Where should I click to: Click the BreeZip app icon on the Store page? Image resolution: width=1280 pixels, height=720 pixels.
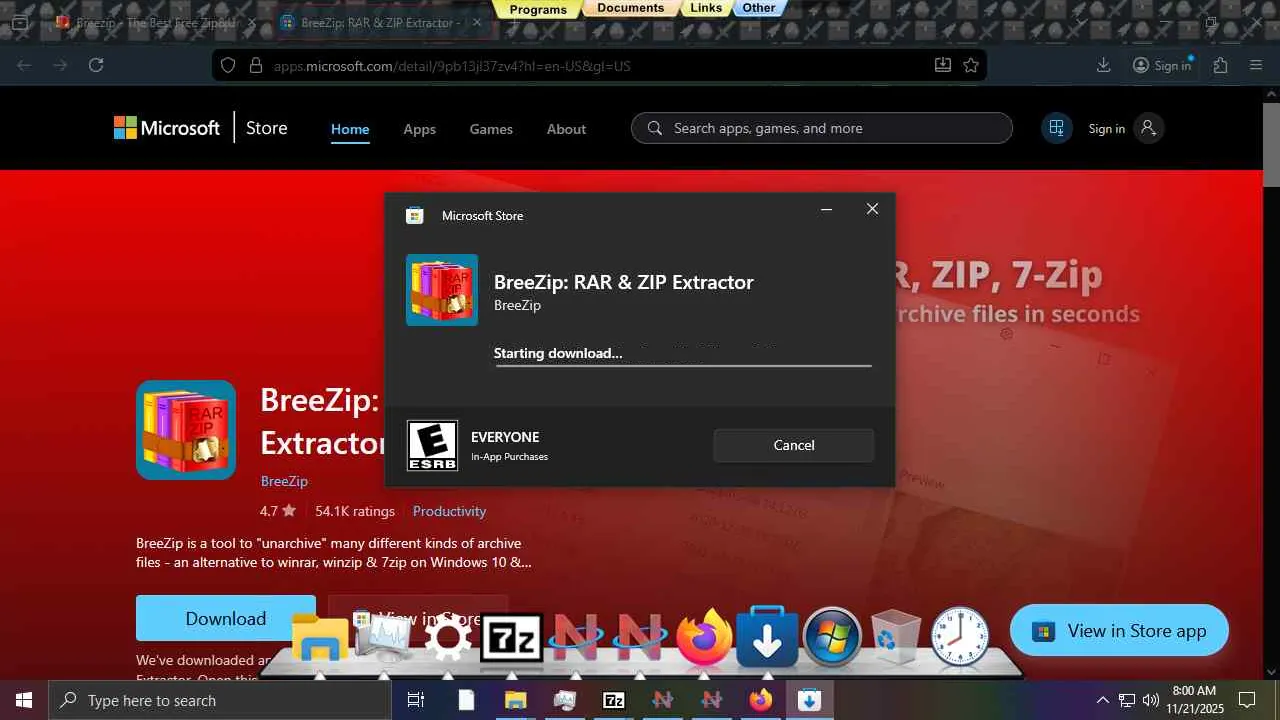coord(186,430)
